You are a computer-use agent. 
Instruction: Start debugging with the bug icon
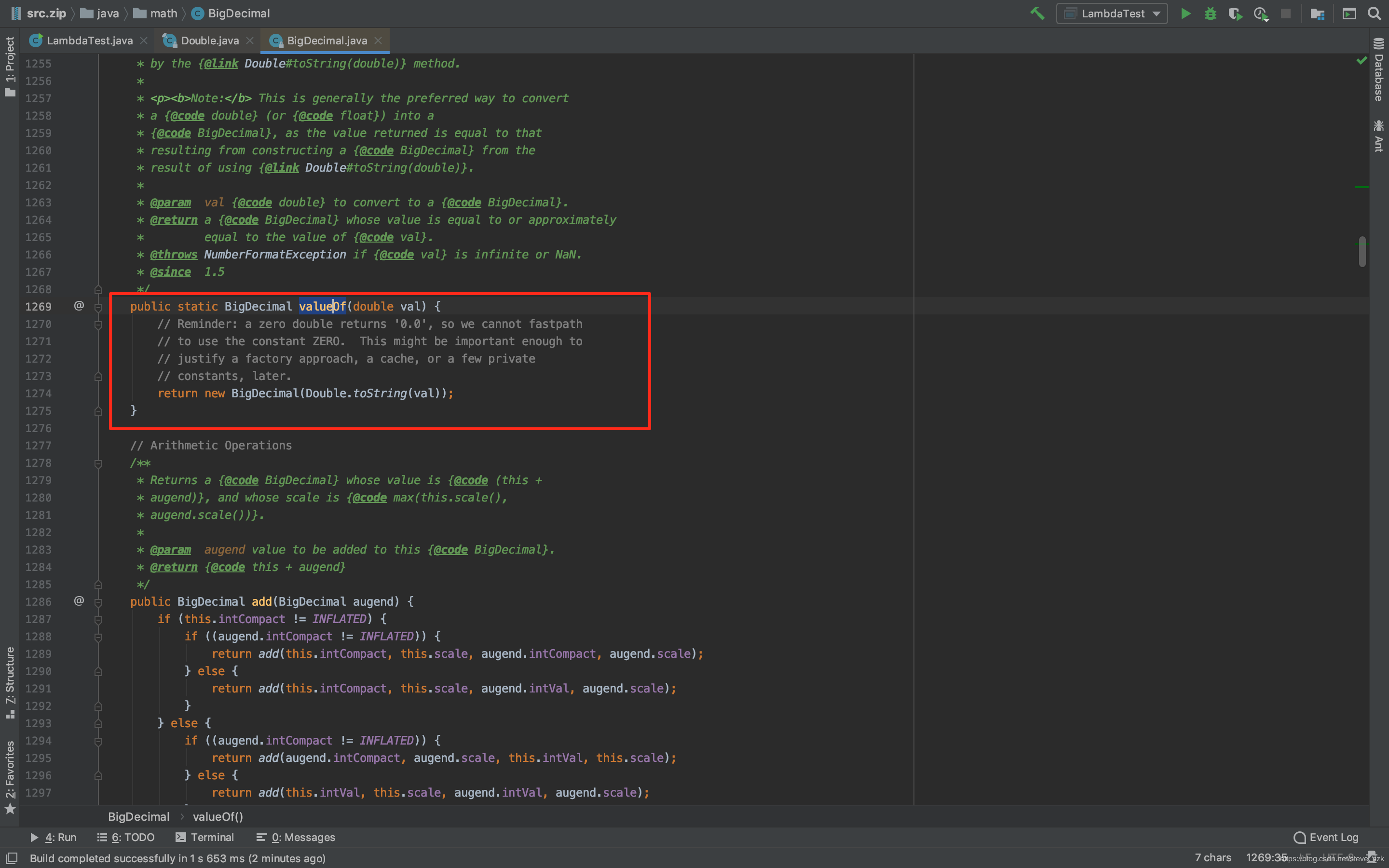tap(1210, 13)
